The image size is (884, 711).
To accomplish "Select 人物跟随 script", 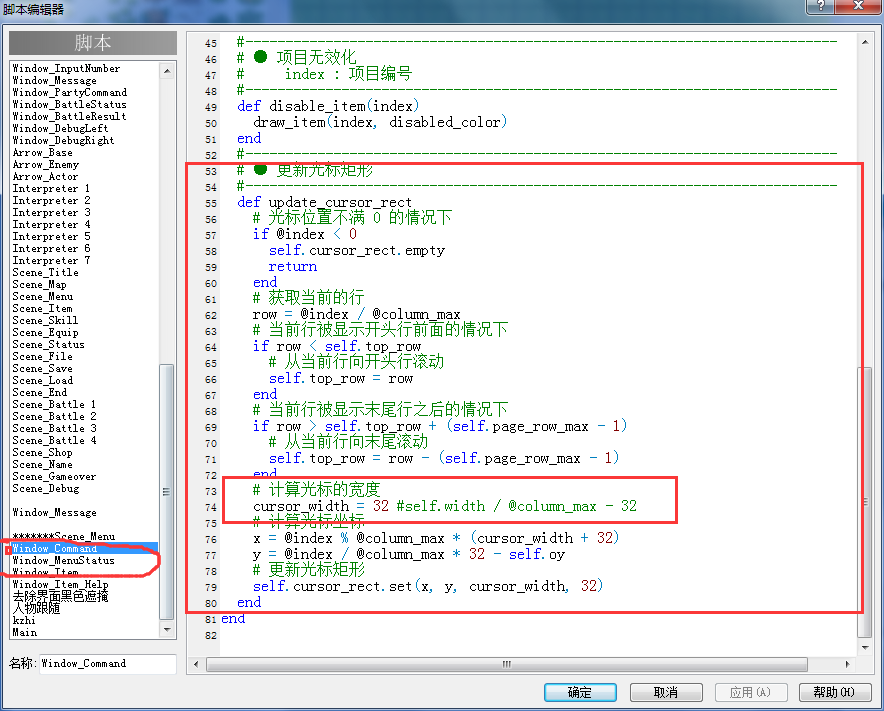I will pos(36,608).
